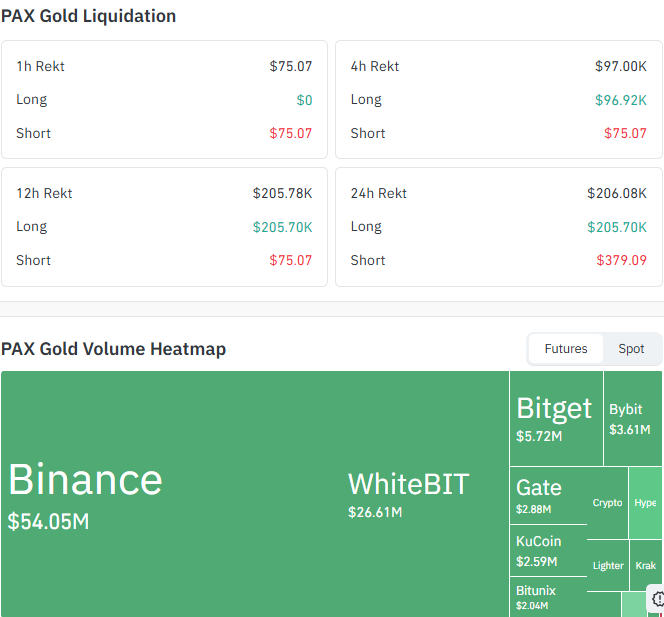Viewport: 664px width, 617px height.
Task: Click the 4h Rekt total $97.00K
Action: (621, 66)
